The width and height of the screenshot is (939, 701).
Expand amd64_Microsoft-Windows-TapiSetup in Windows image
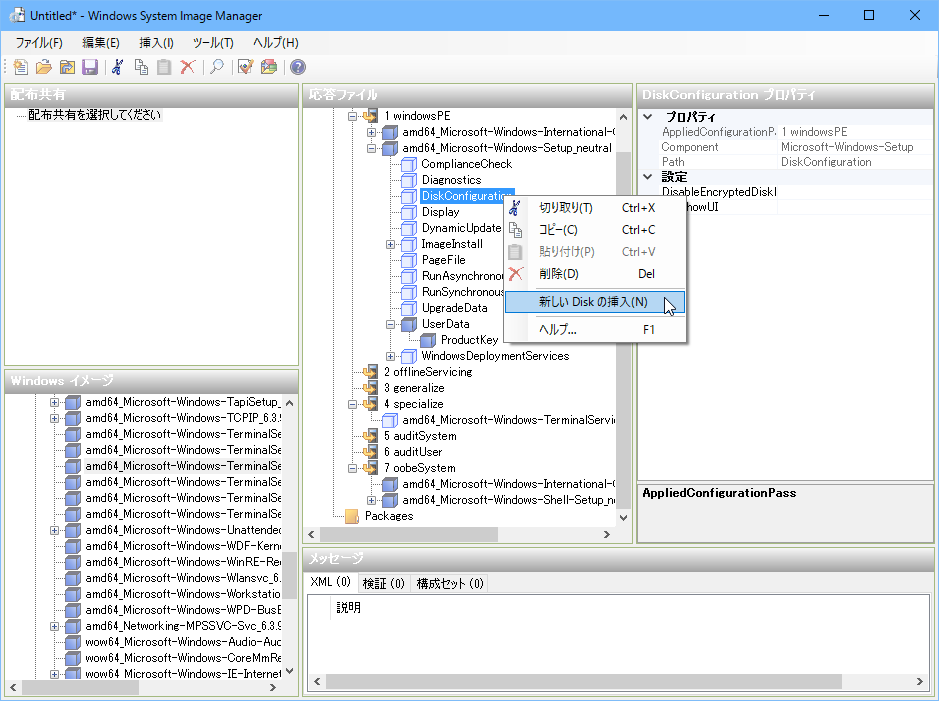tap(54, 402)
